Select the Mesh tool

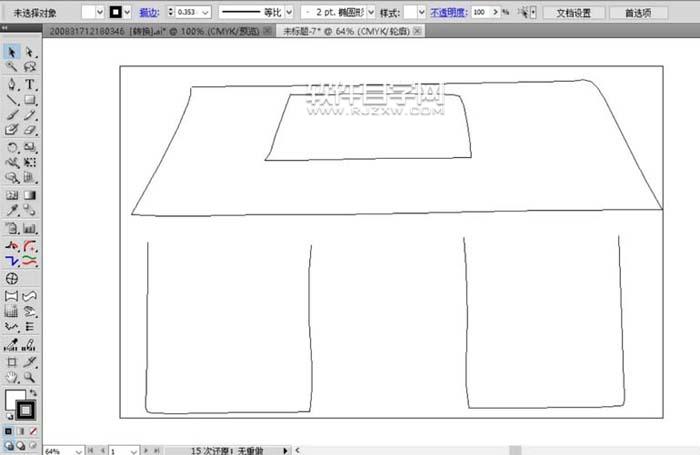tap(12, 195)
